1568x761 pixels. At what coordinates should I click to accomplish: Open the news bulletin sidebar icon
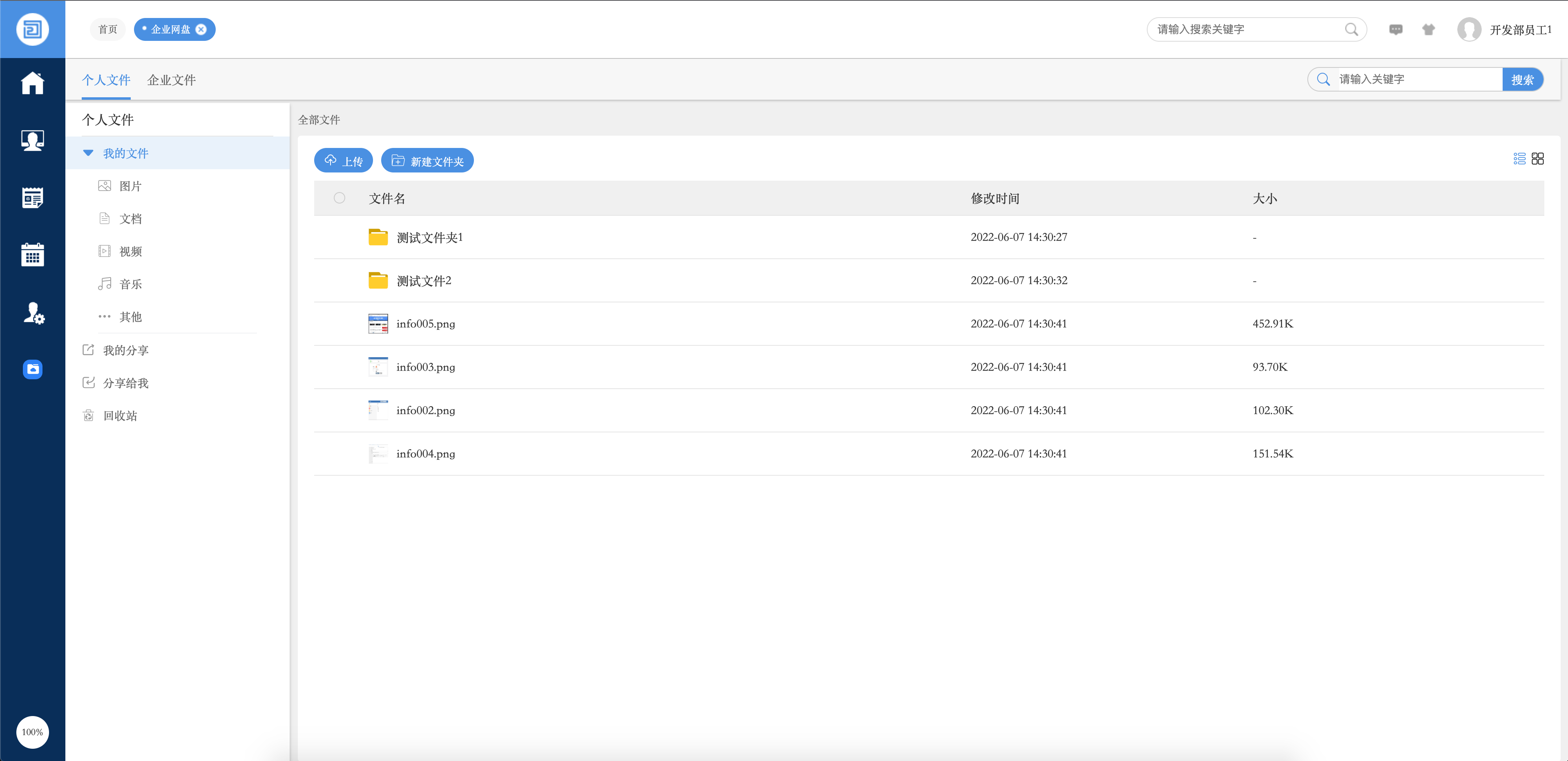[x=32, y=198]
